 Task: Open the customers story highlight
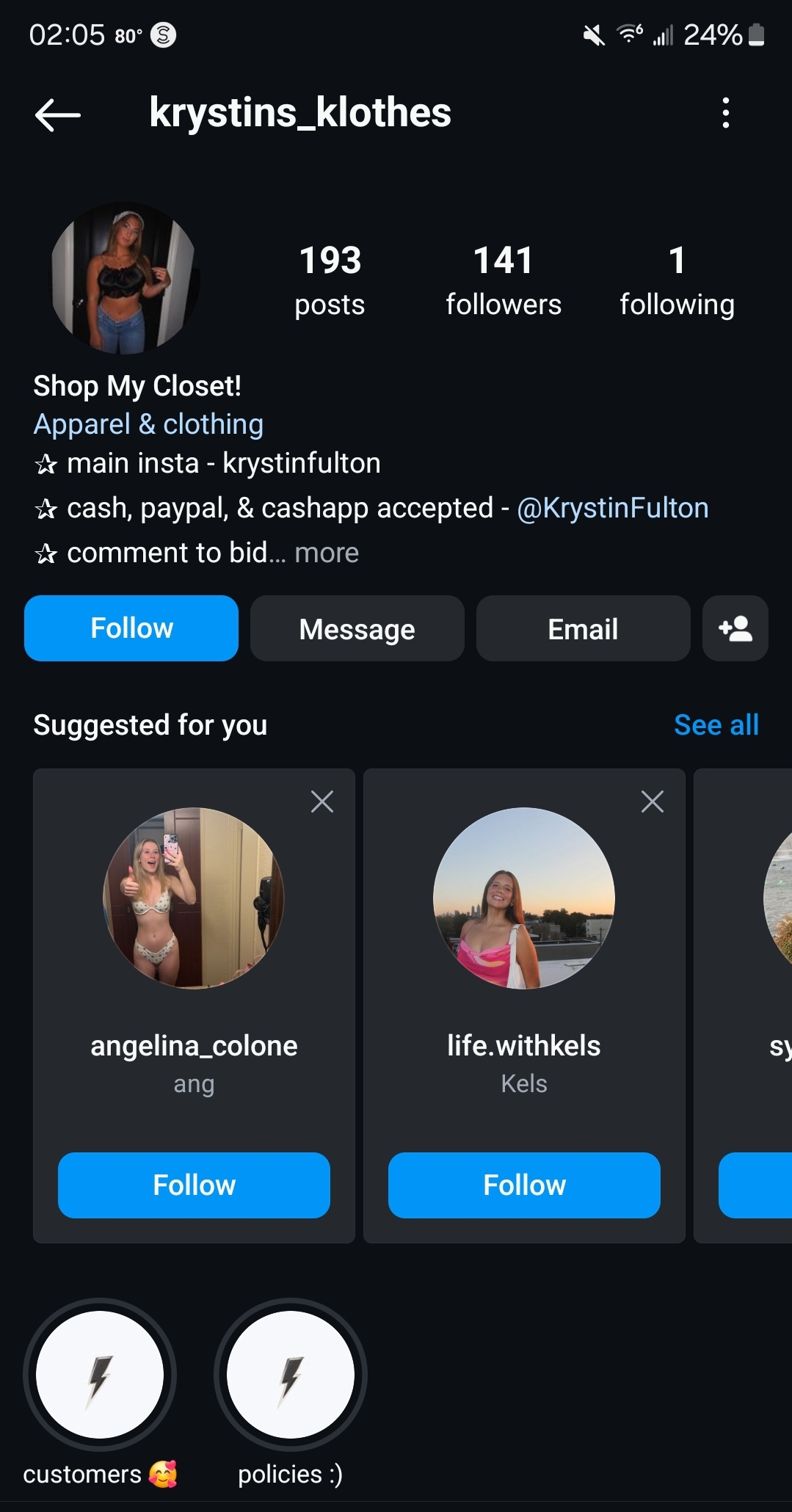(x=100, y=1374)
